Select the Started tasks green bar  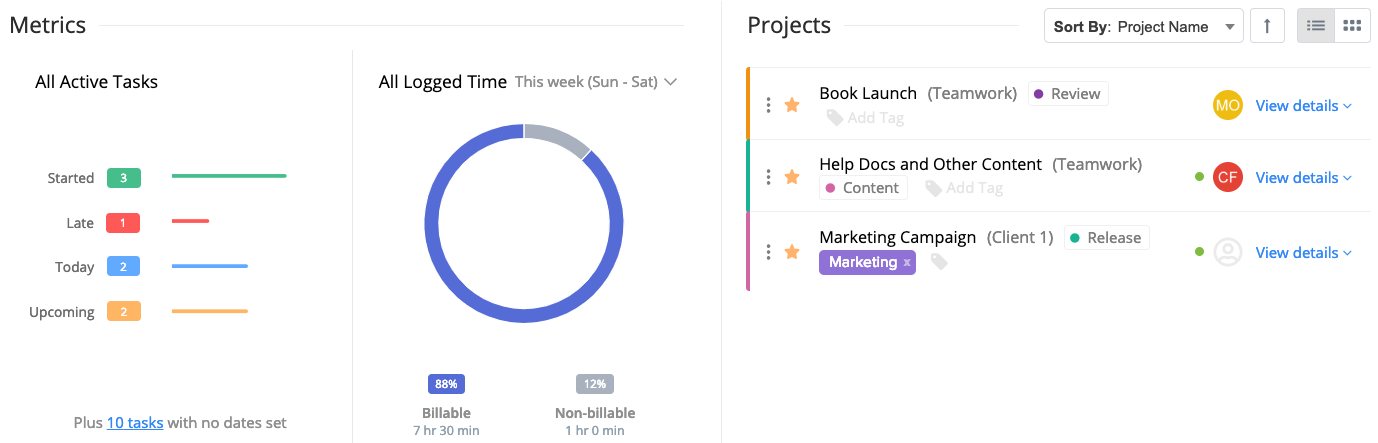(x=229, y=176)
